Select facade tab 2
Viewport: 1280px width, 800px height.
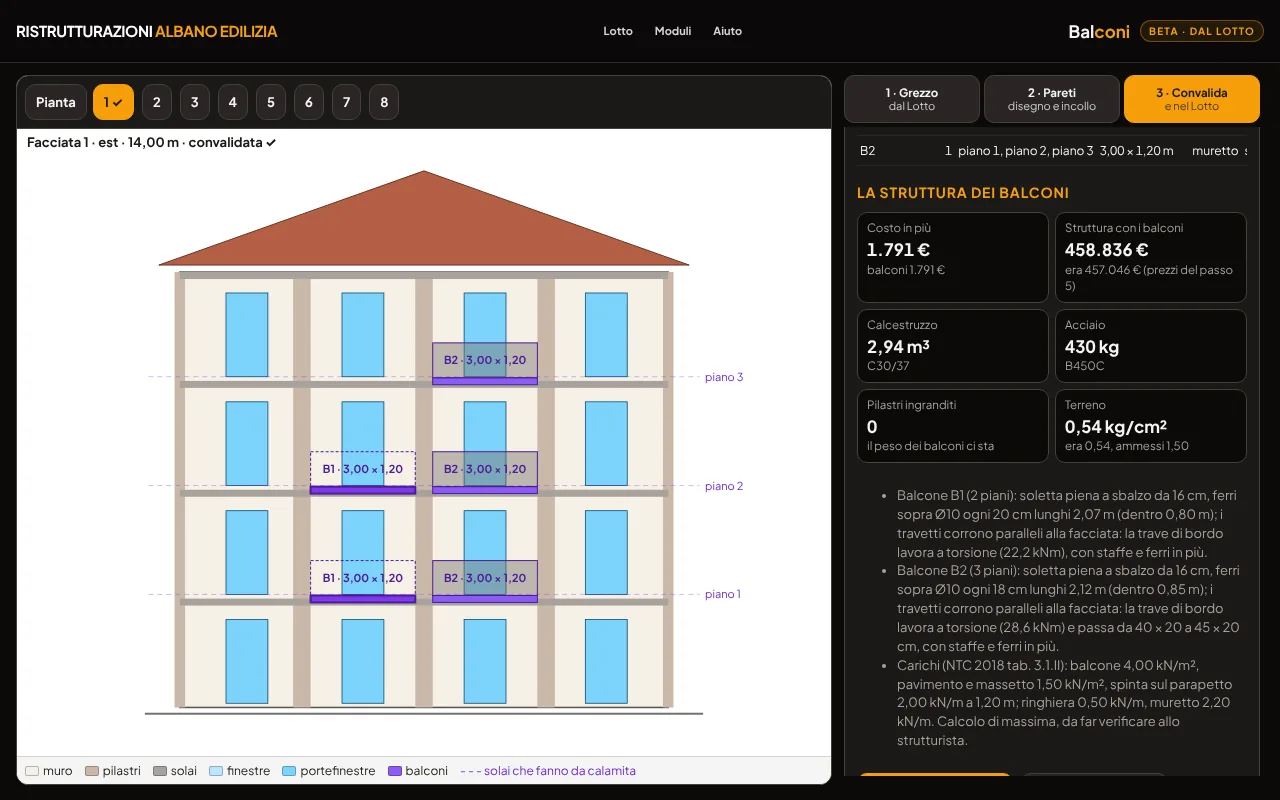pos(157,102)
